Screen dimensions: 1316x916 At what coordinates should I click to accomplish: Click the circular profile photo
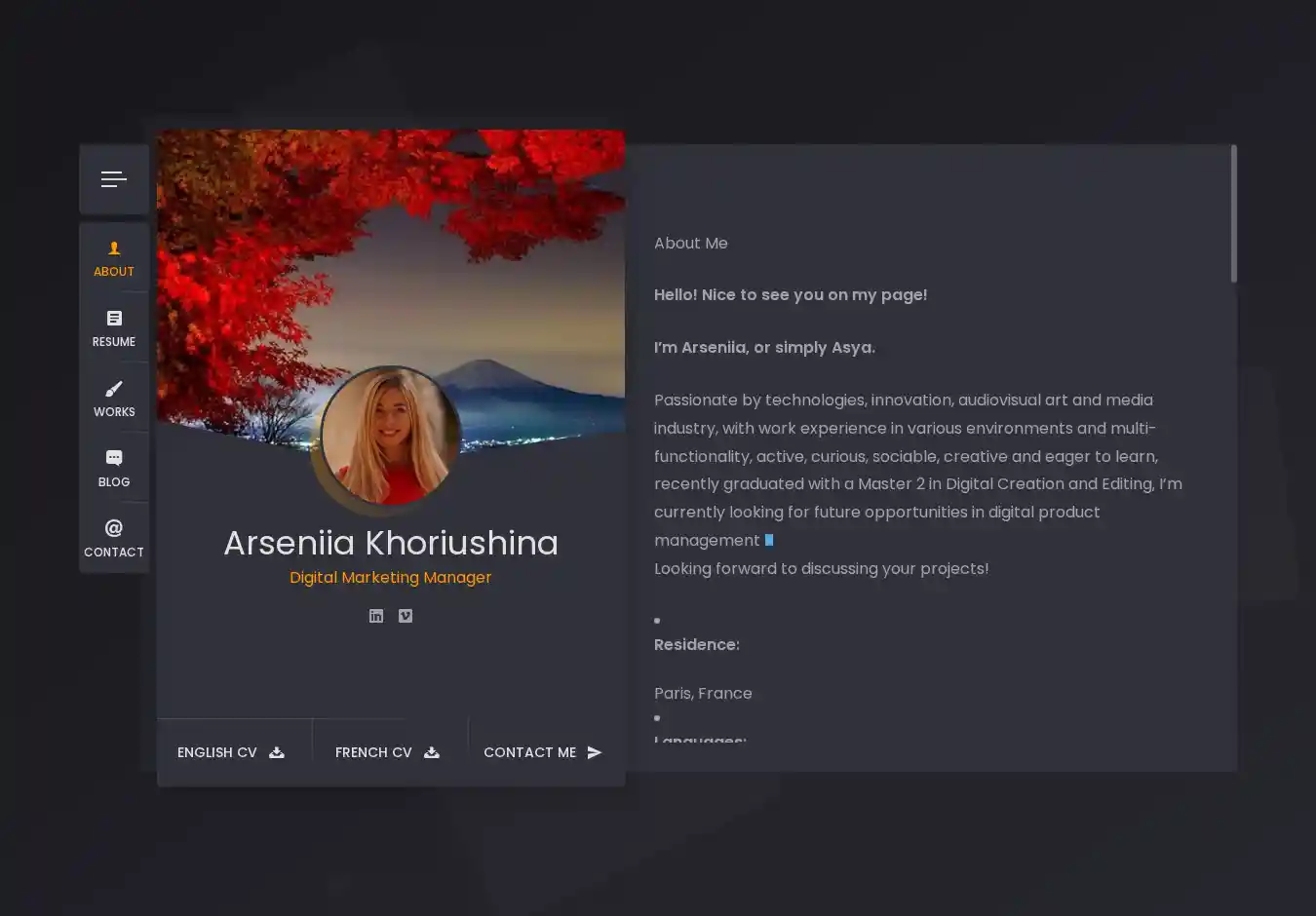click(390, 436)
